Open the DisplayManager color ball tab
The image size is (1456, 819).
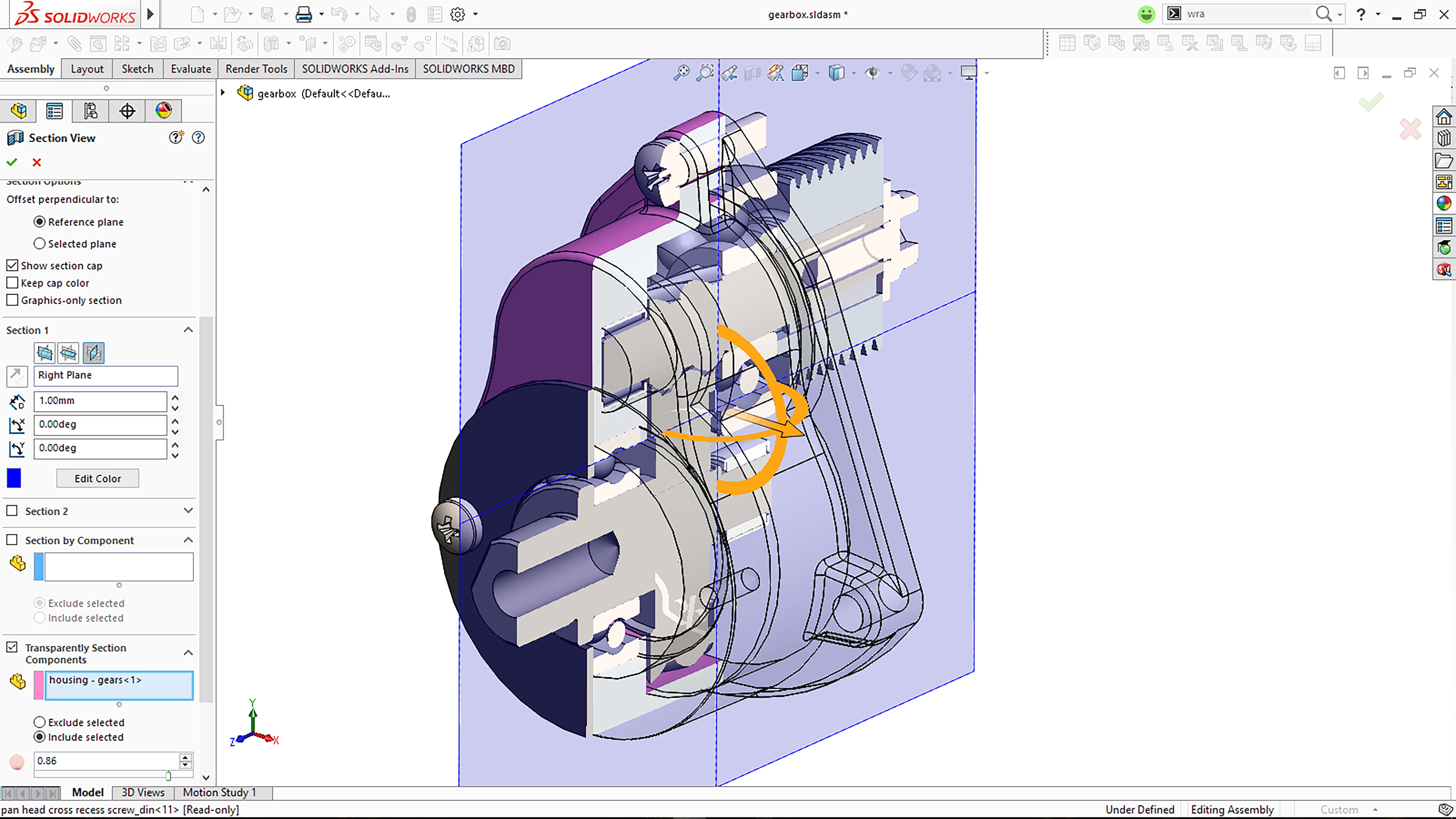(x=163, y=111)
